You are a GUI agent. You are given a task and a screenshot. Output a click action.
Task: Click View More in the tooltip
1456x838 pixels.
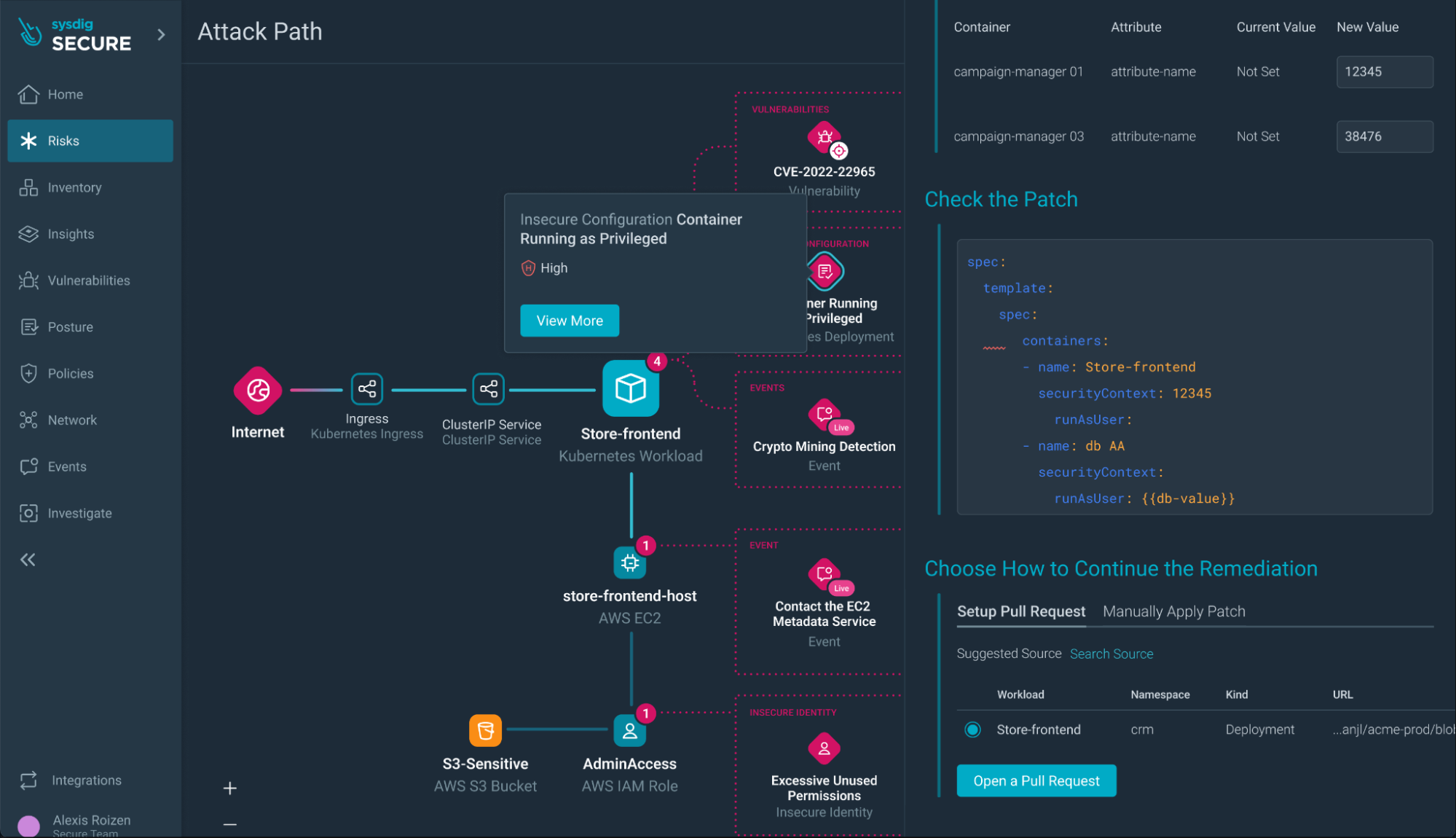point(570,321)
